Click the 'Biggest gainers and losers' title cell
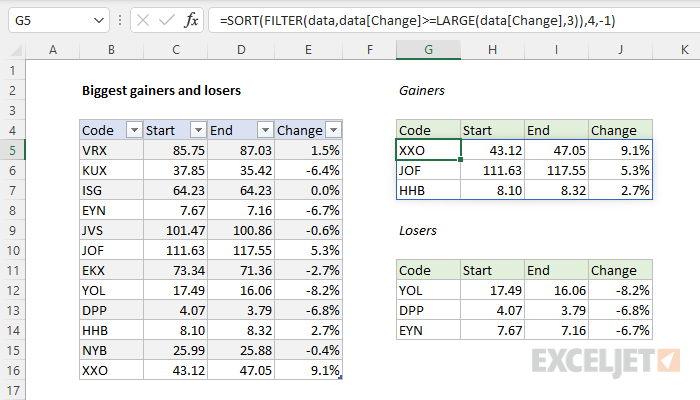 pos(161,91)
